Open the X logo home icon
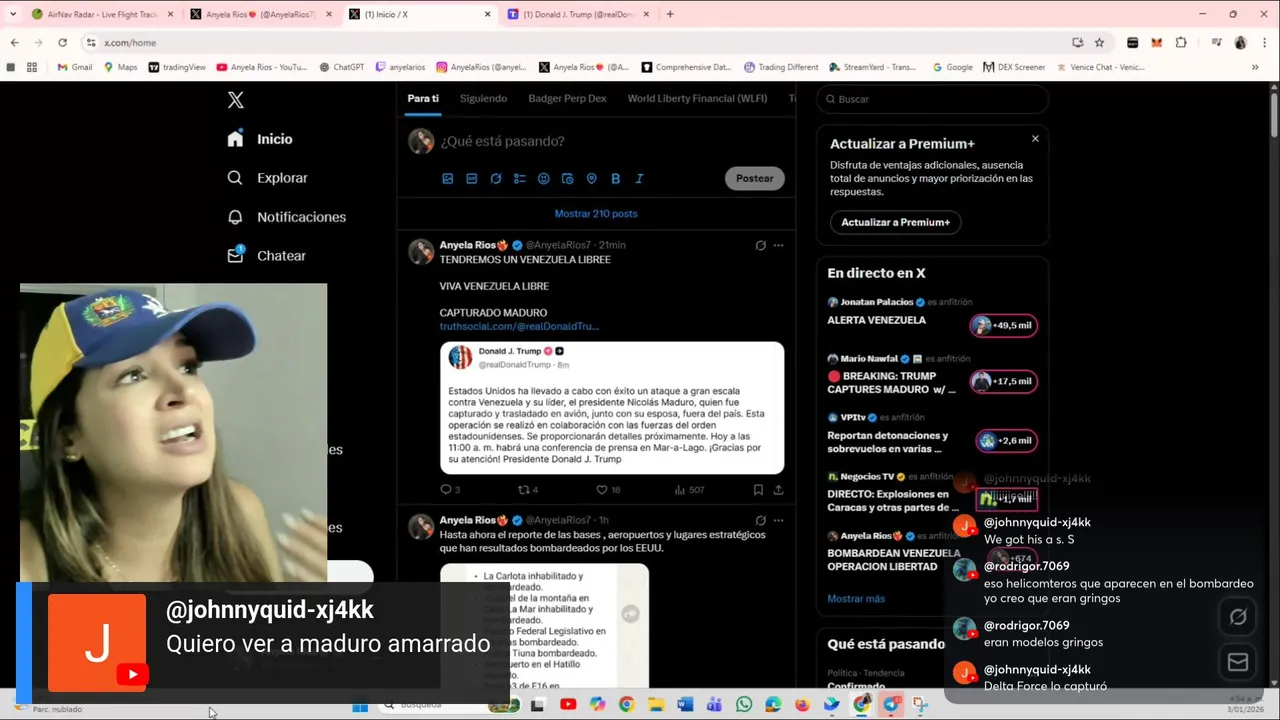Image resolution: width=1280 pixels, height=720 pixels. coord(235,100)
